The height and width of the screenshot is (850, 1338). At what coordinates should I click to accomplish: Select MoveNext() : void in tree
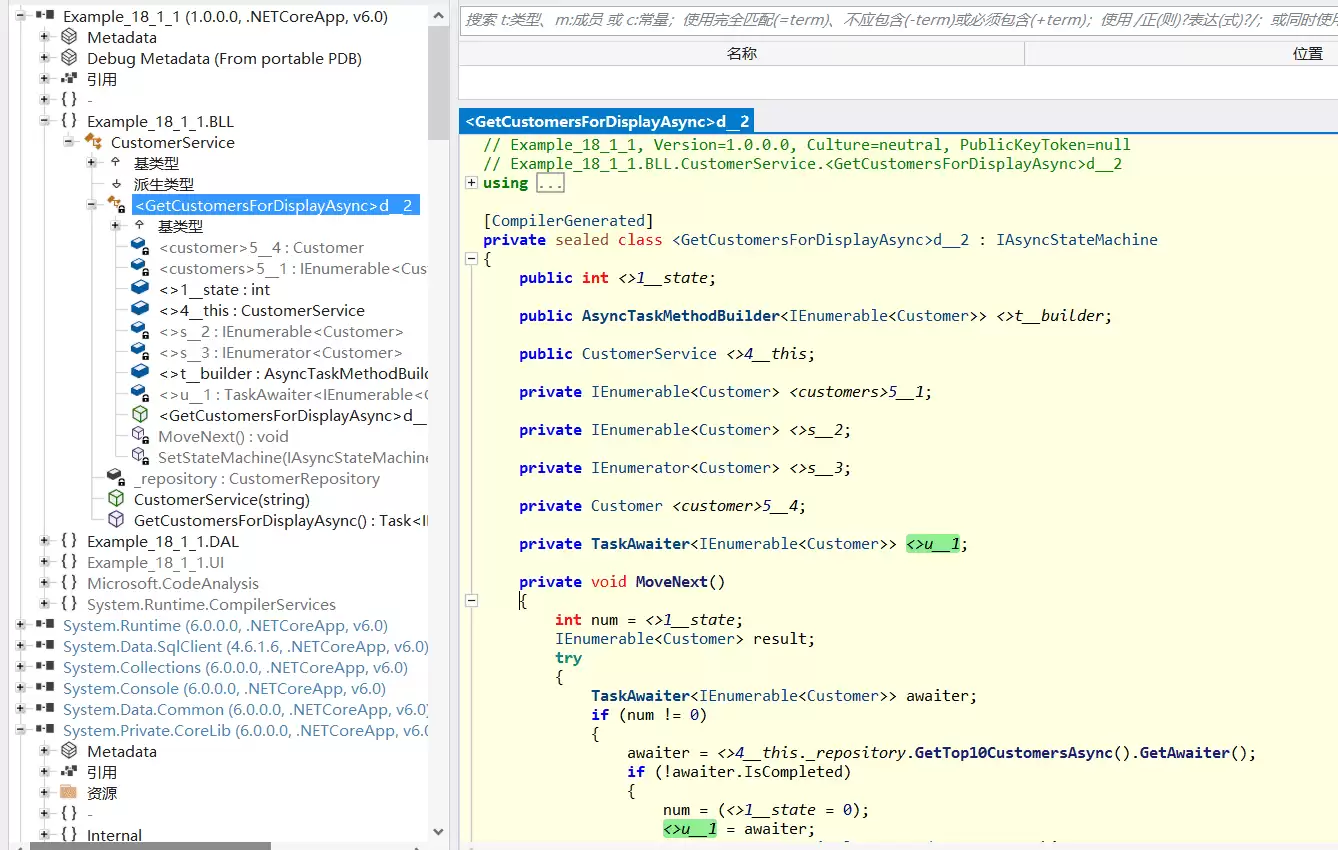point(223,436)
